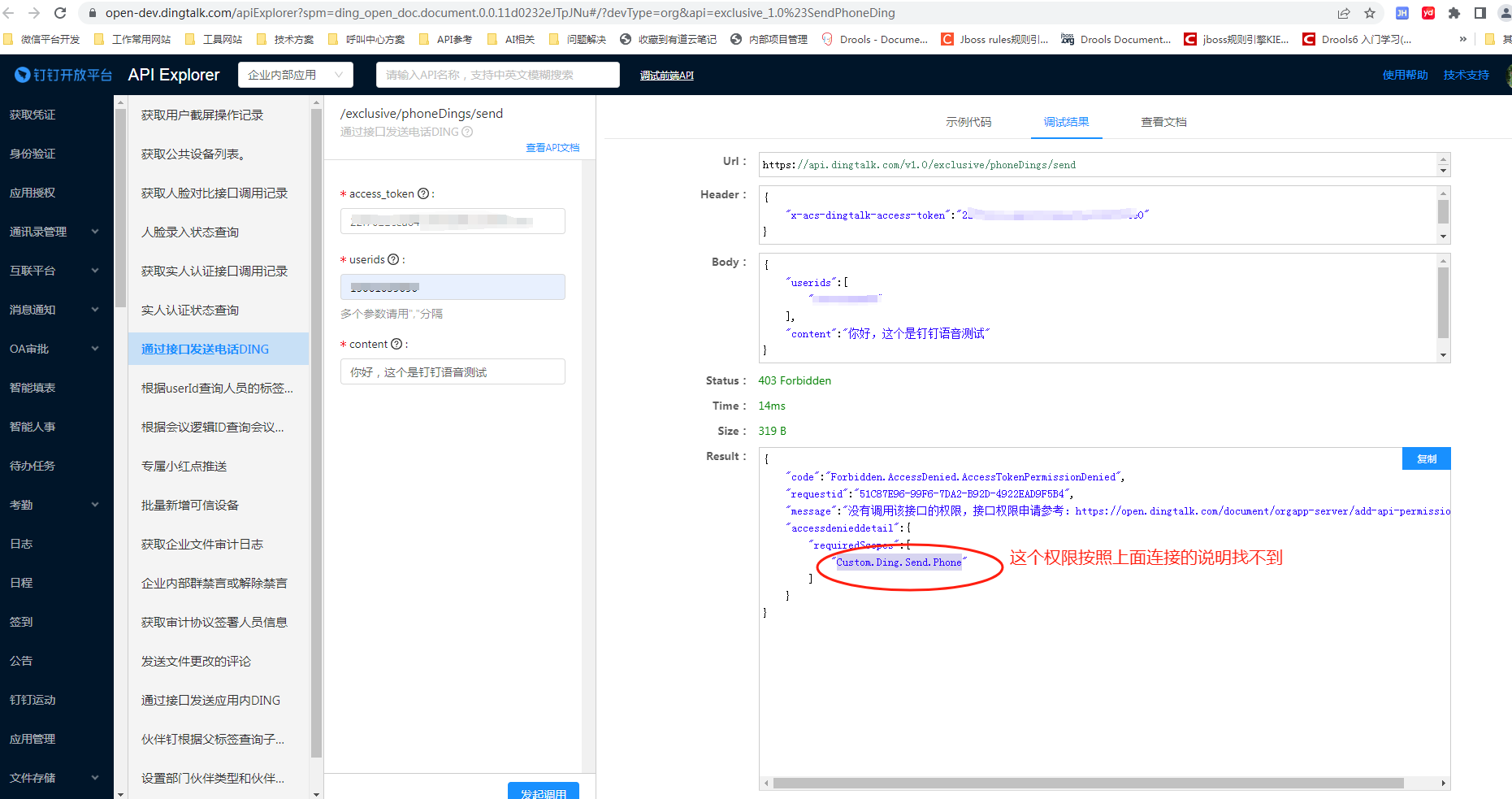Viewport: 1512px width, 799px height.
Task: Switch to the 调试结果 tab
Action: click(1066, 122)
